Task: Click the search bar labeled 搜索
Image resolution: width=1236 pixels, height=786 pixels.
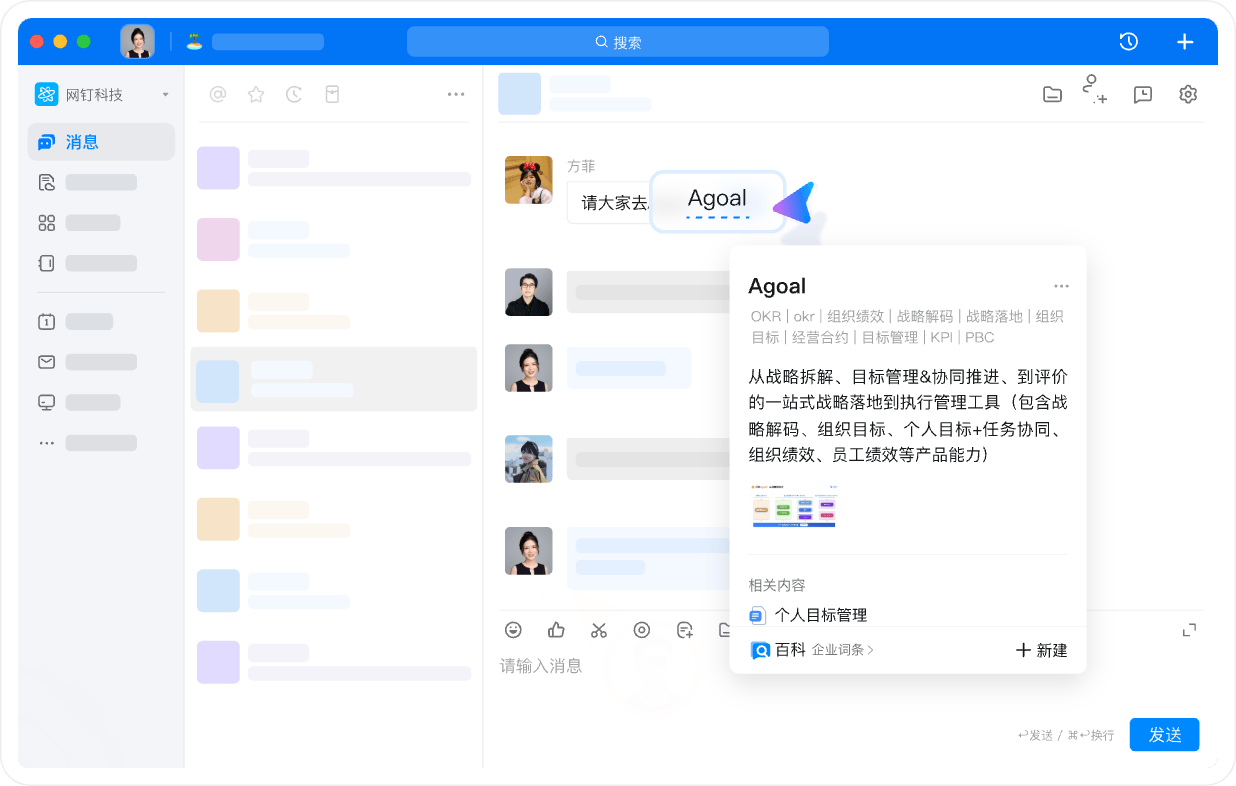Action: pyautogui.click(x=618, y=42)
